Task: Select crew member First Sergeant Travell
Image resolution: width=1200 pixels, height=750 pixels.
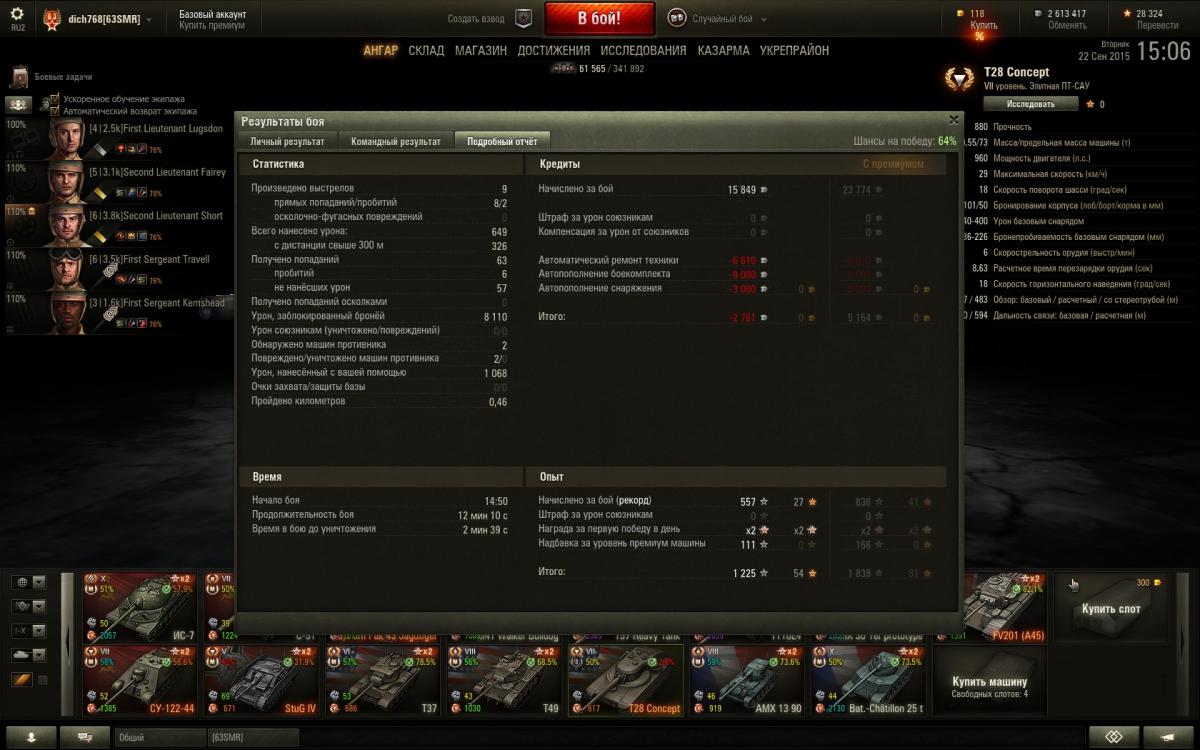Action: tap(117, 268)
